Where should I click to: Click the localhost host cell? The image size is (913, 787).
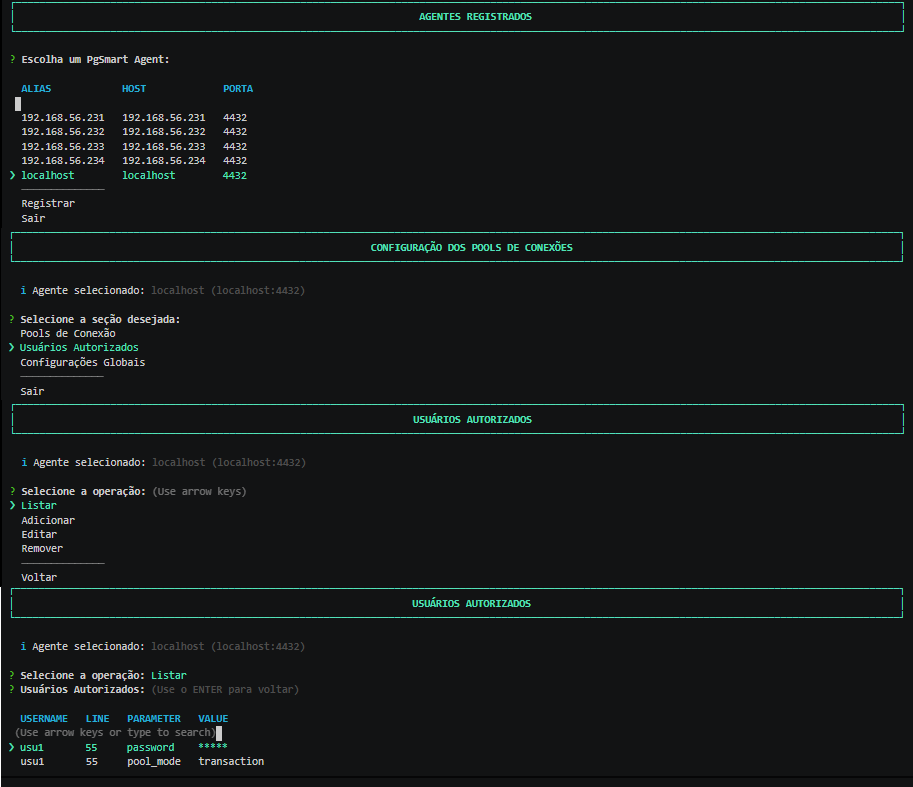[x=148, y=175]
